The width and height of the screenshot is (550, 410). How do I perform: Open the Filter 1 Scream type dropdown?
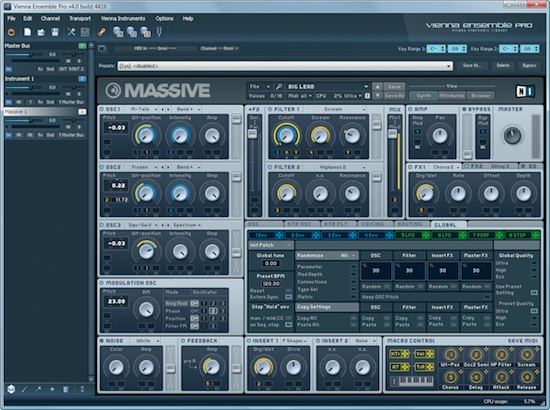(x=334, y=109)
